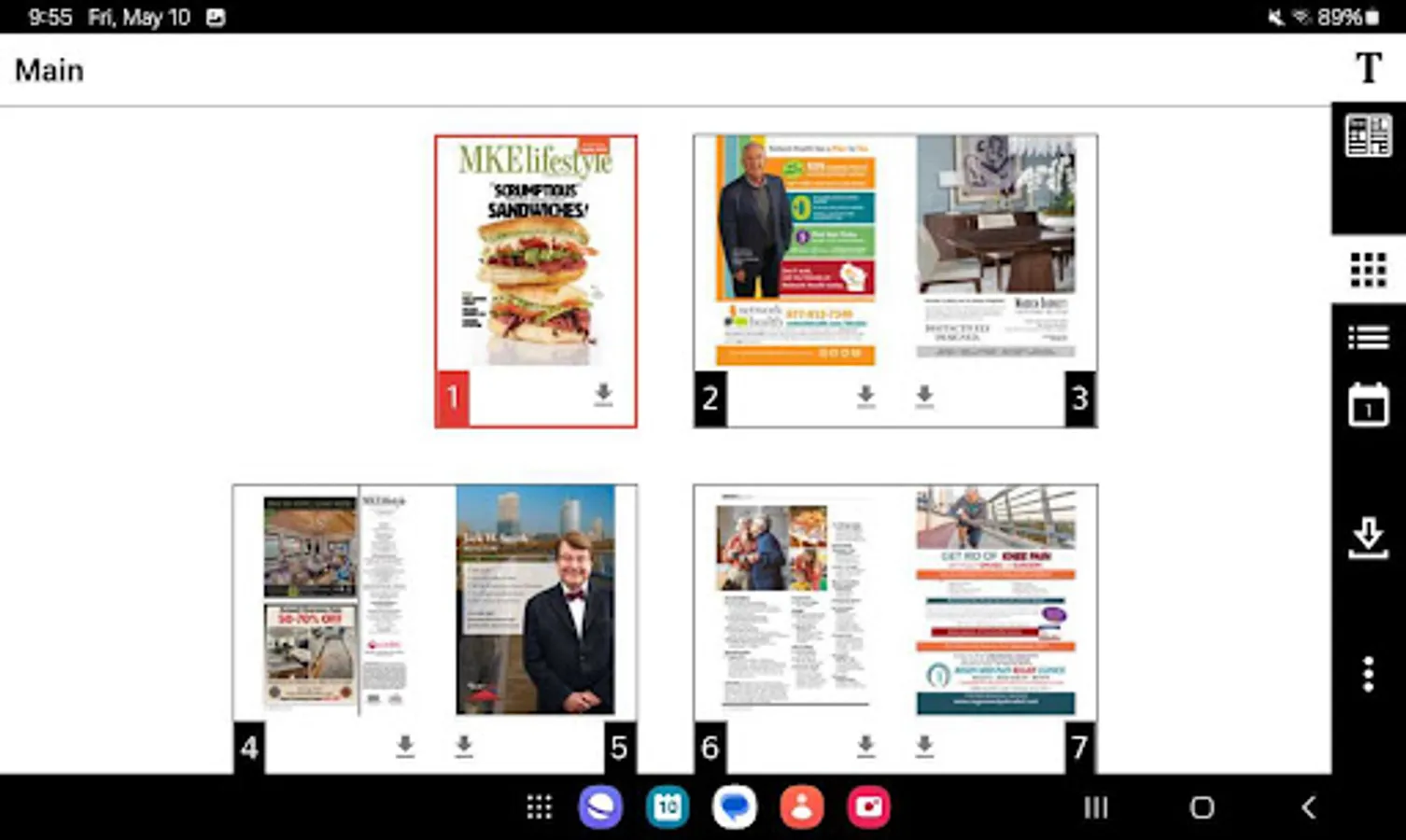This screenshot has width=1406, height=840.
Task: Open the Android app drawer grid icon
Action: [x=539, y=807]
